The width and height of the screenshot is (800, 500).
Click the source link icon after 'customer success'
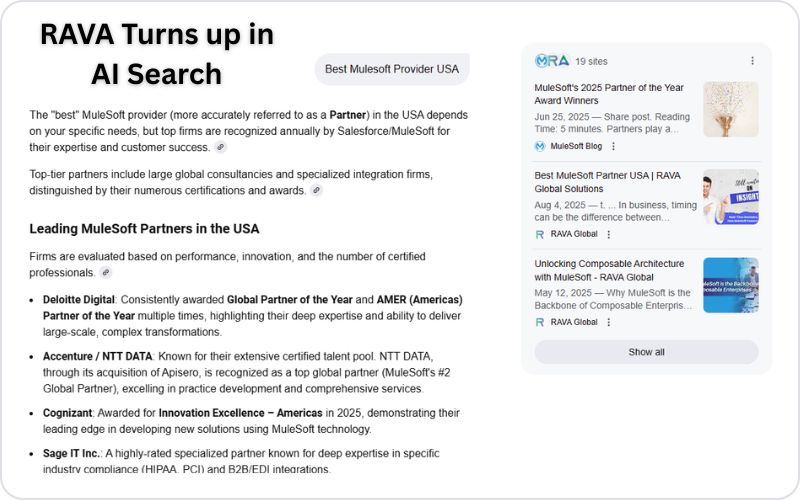click(x=221, y=147)
